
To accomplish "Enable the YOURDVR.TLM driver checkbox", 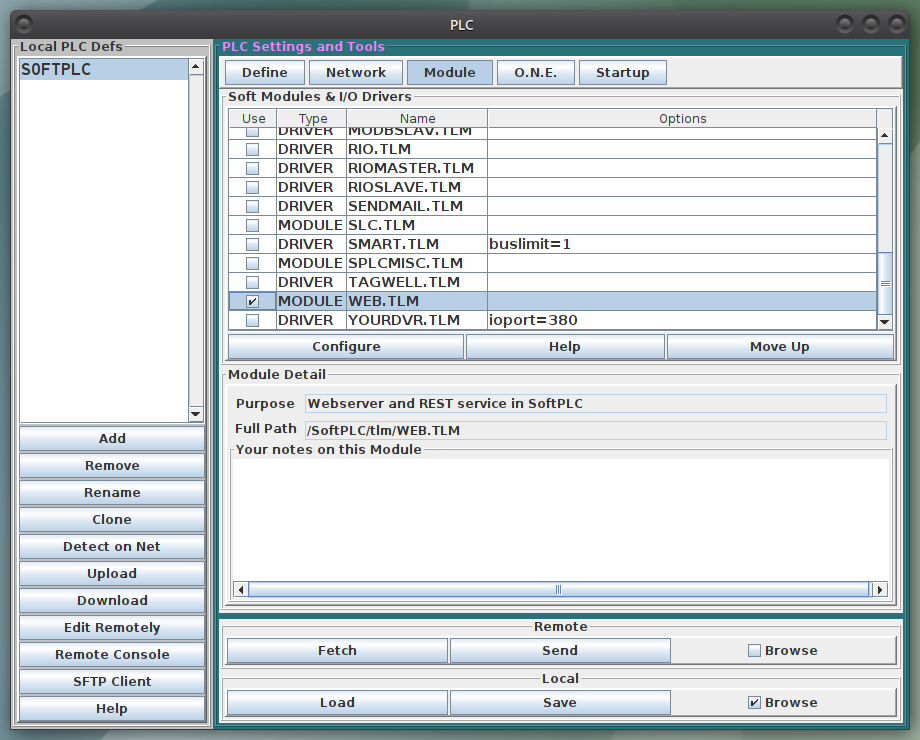I will coord(252,320).
